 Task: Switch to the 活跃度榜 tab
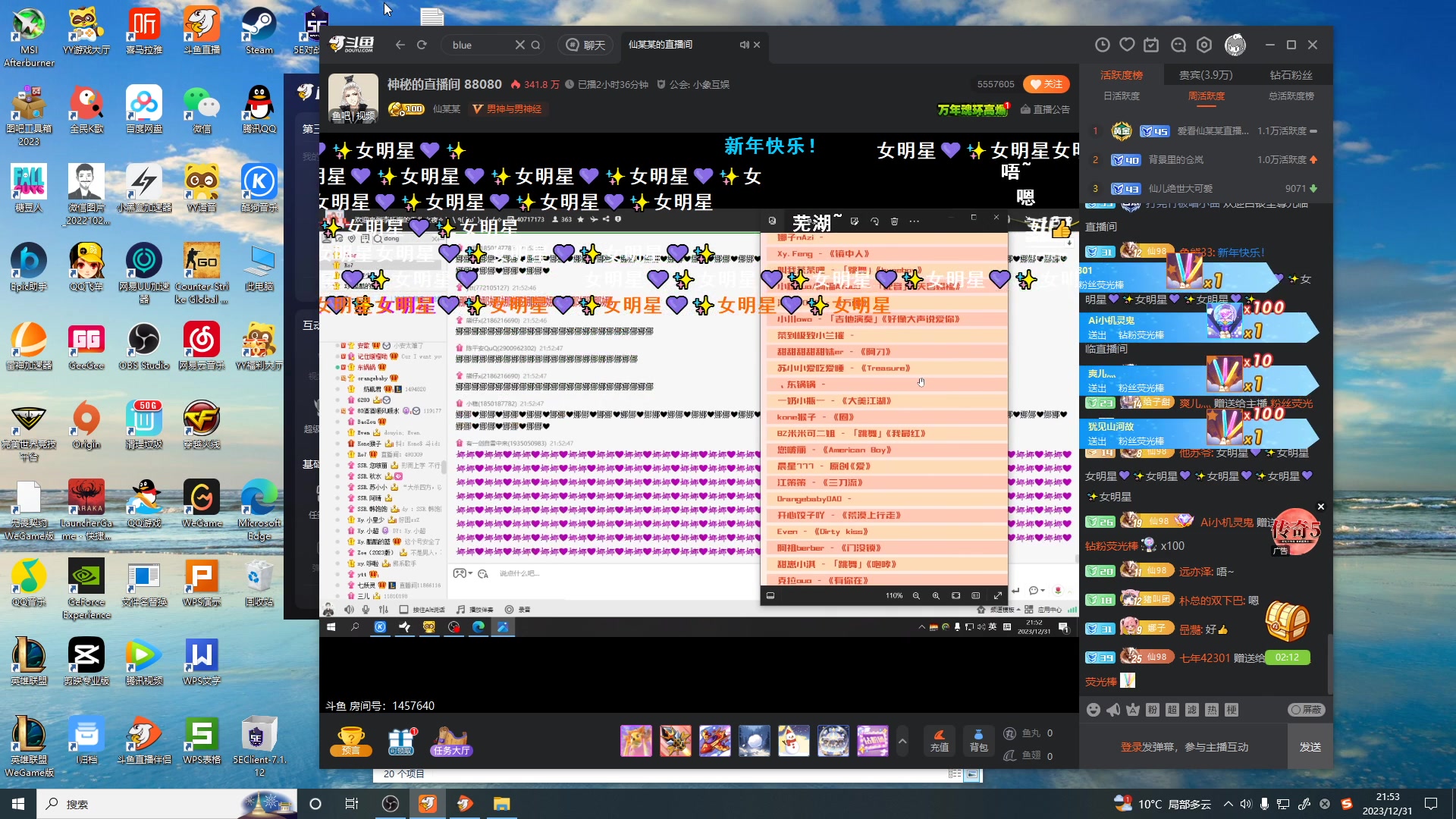[1121, 75]
